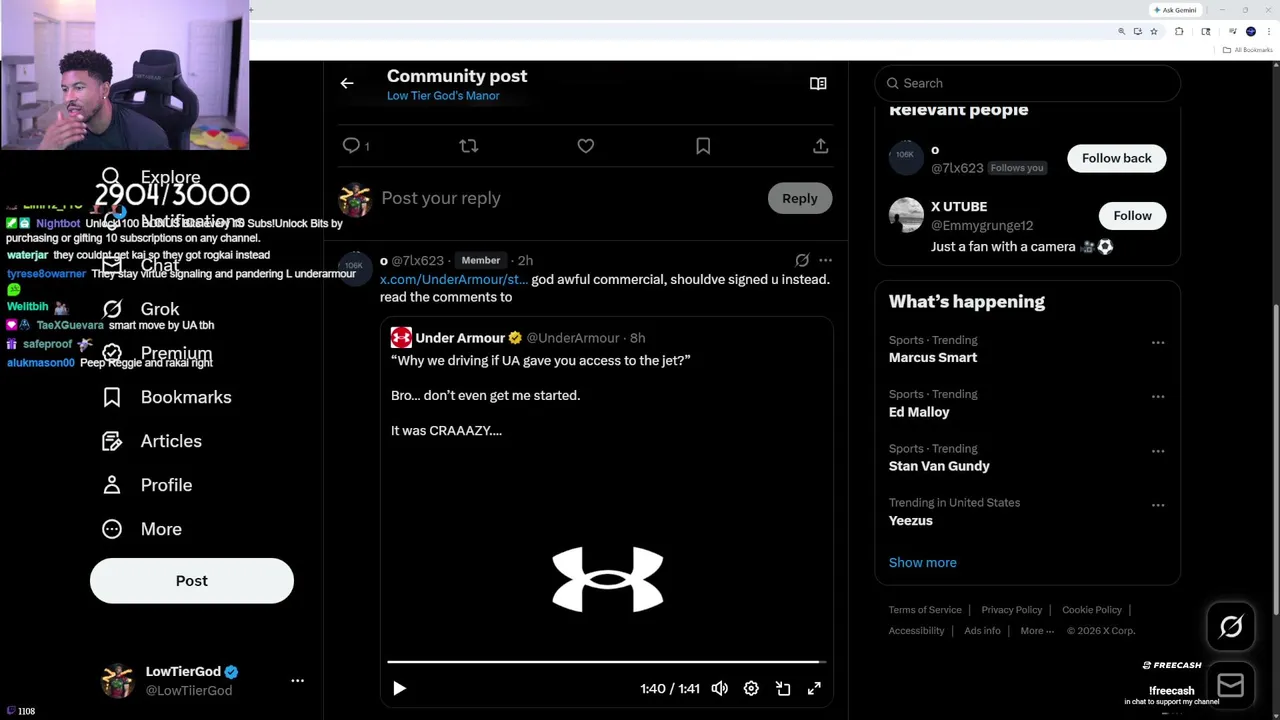The image size is (1280, 720).
Task: Open X UTUBE avatar in Relevant people
Action: pos(906,215)
